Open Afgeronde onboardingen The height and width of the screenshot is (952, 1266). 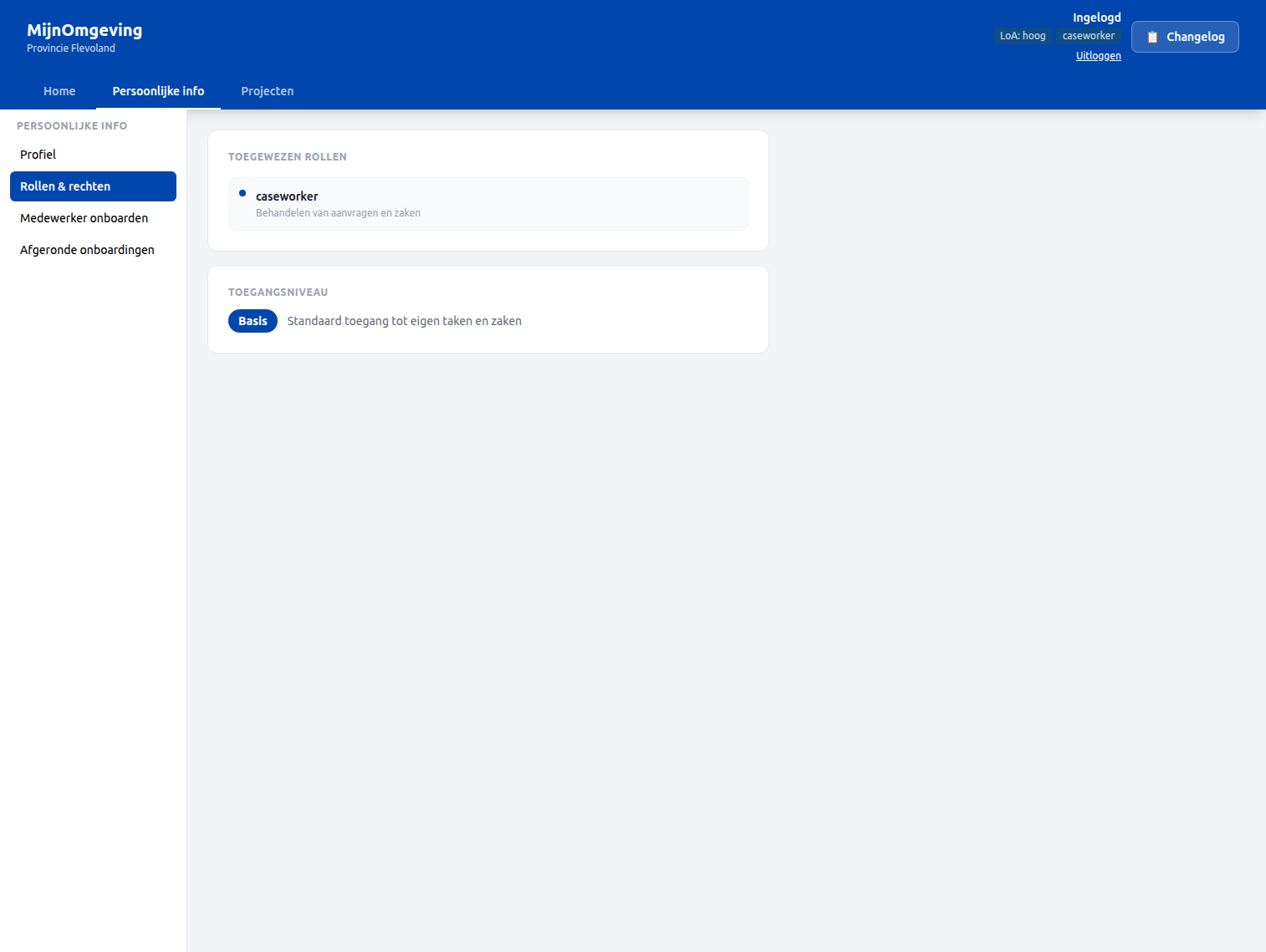(x=87, y=249)
